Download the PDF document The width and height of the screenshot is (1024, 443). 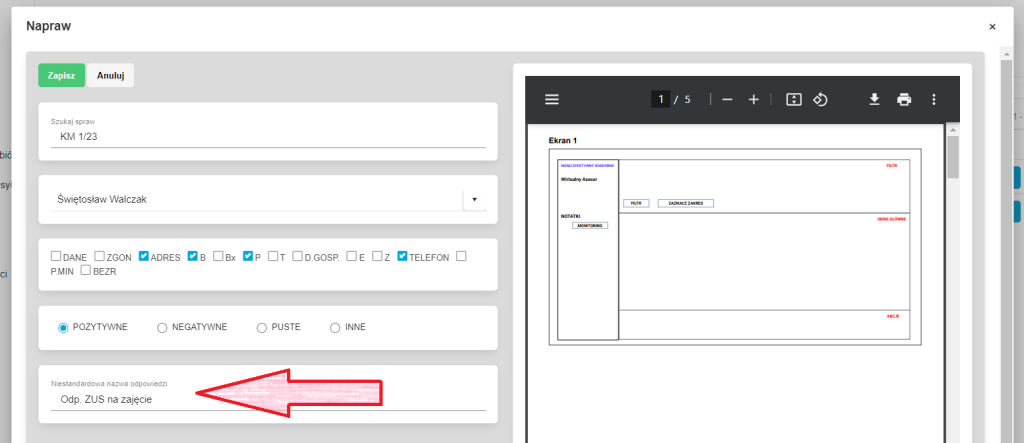(874, 99)
